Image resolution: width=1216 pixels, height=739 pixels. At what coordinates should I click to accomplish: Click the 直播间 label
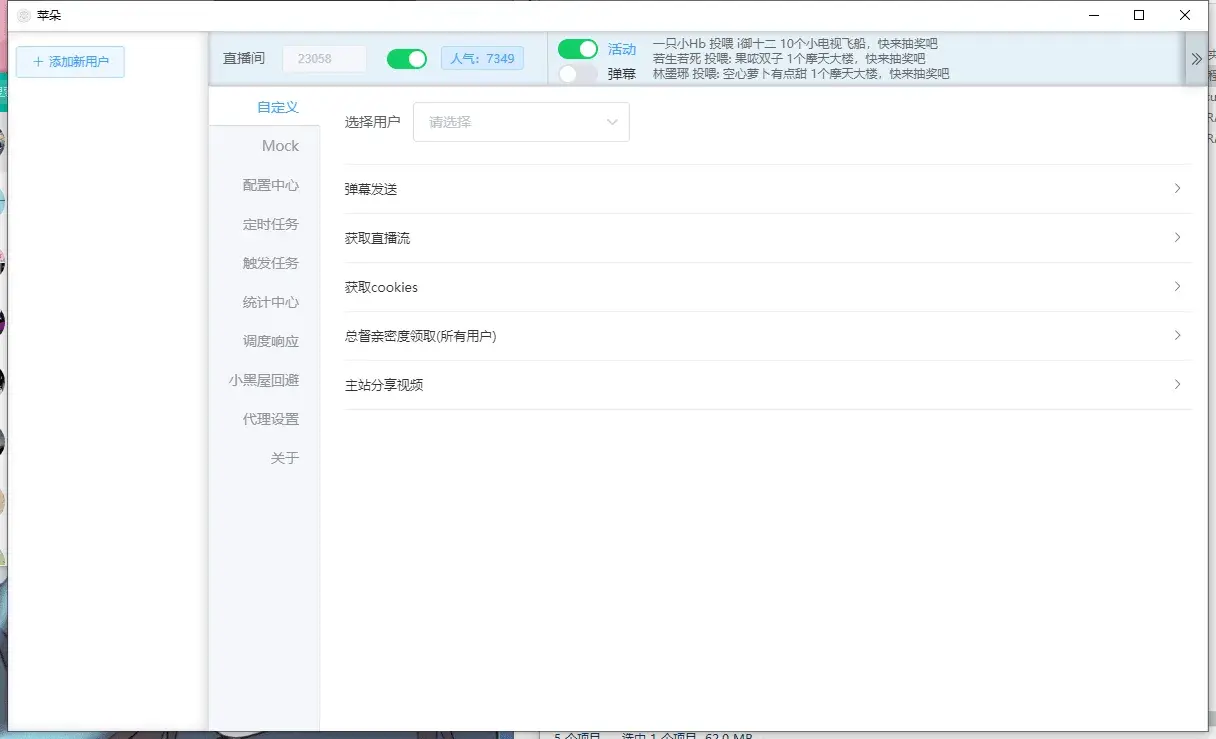pyautogui.click(x=244, y=59)
